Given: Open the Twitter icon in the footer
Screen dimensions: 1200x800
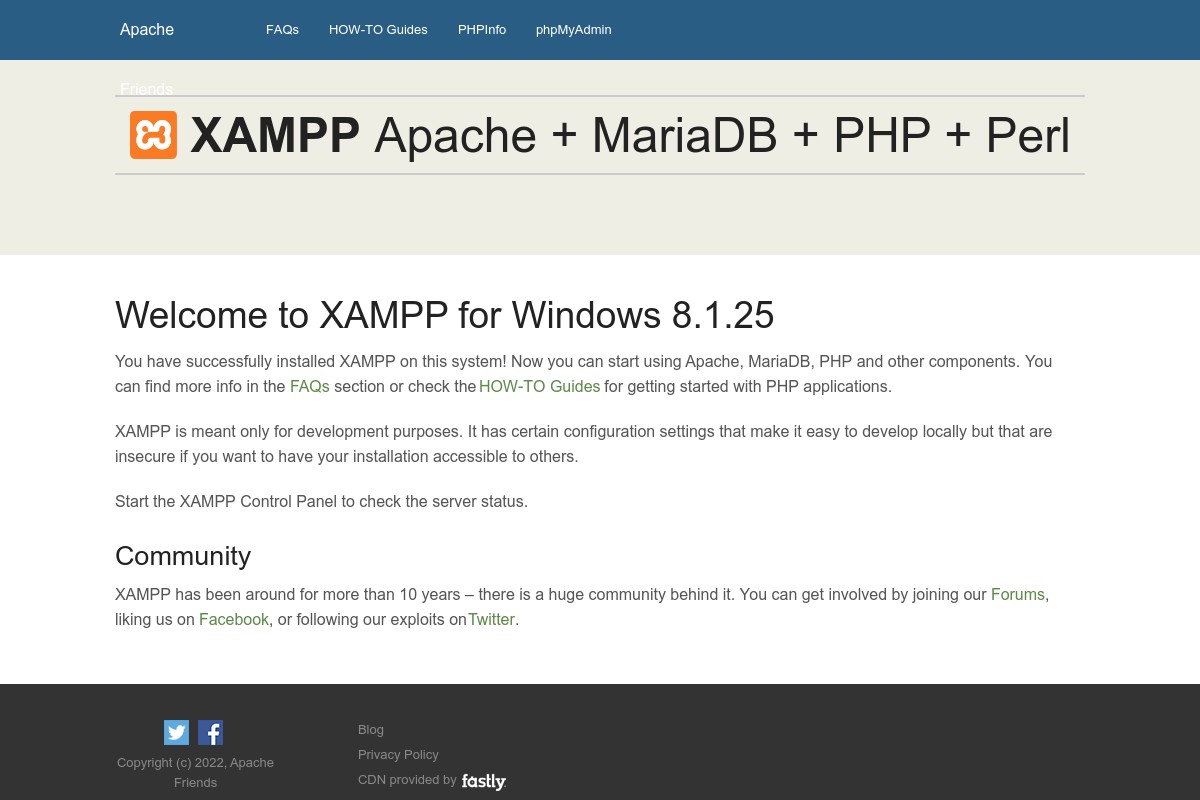Looking at the screenshot, I should click(177, 732).
